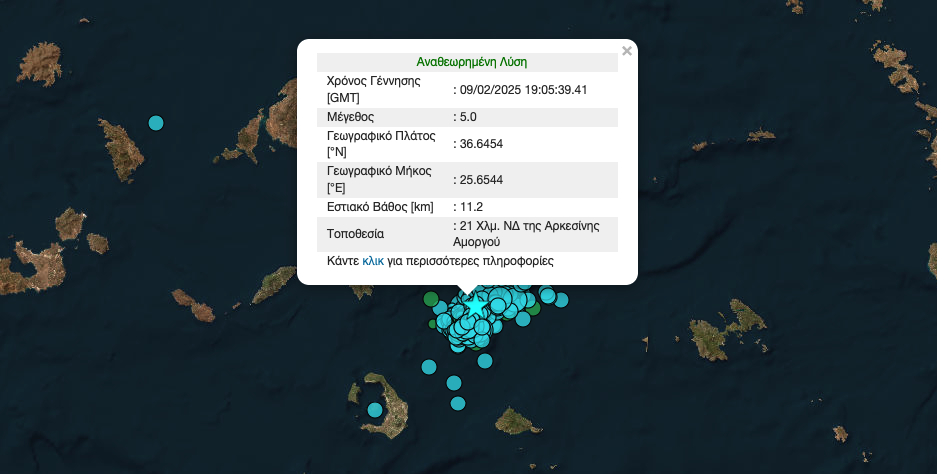Click the focal depth value 11.2

[471, 207]
